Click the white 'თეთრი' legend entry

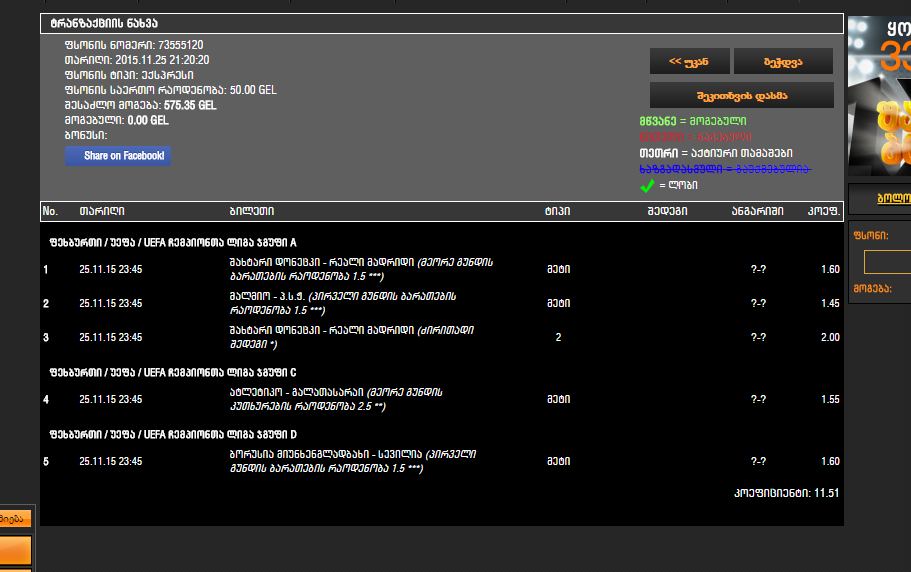[x=716, y=153]
